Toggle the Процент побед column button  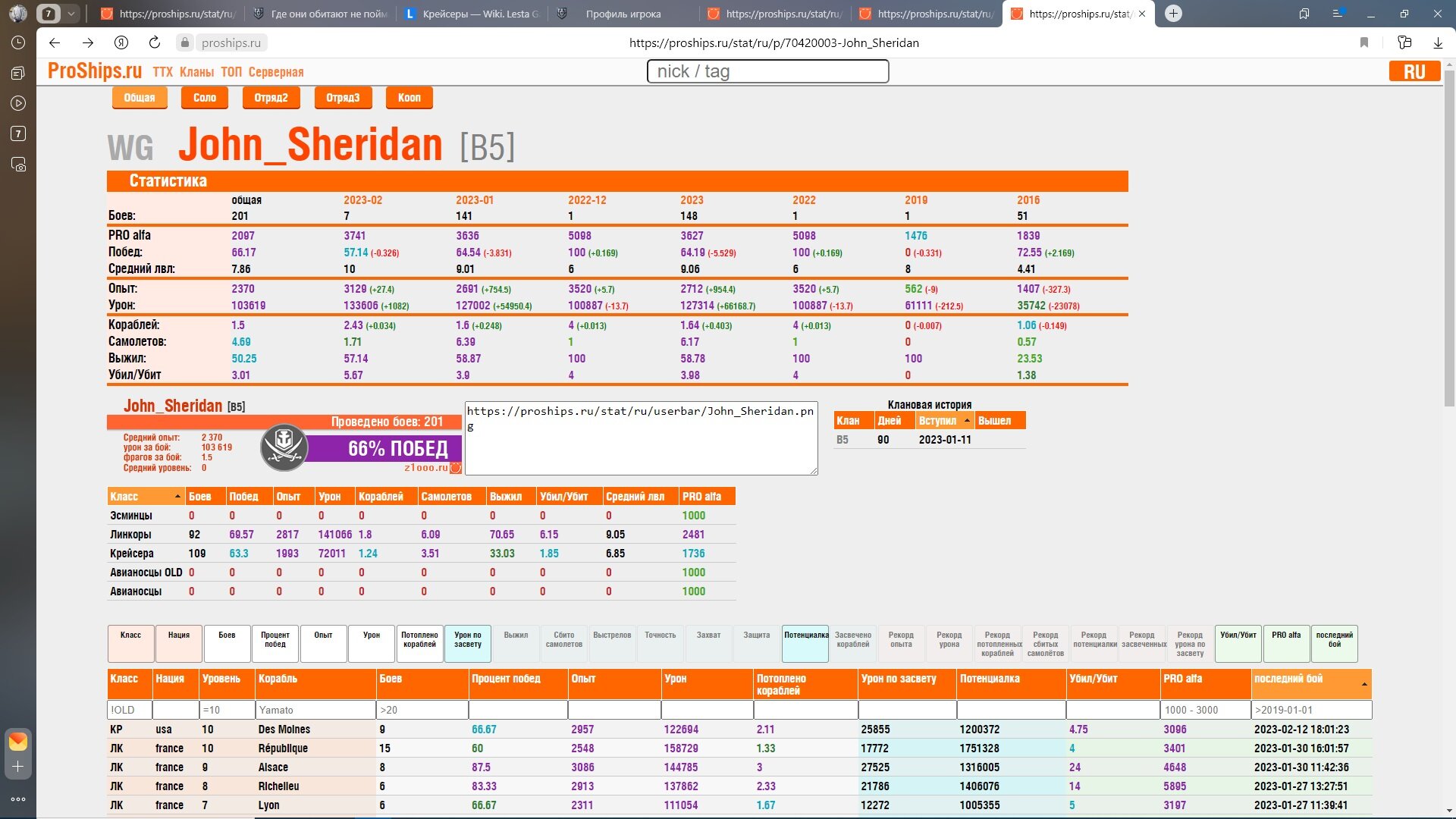275,644
